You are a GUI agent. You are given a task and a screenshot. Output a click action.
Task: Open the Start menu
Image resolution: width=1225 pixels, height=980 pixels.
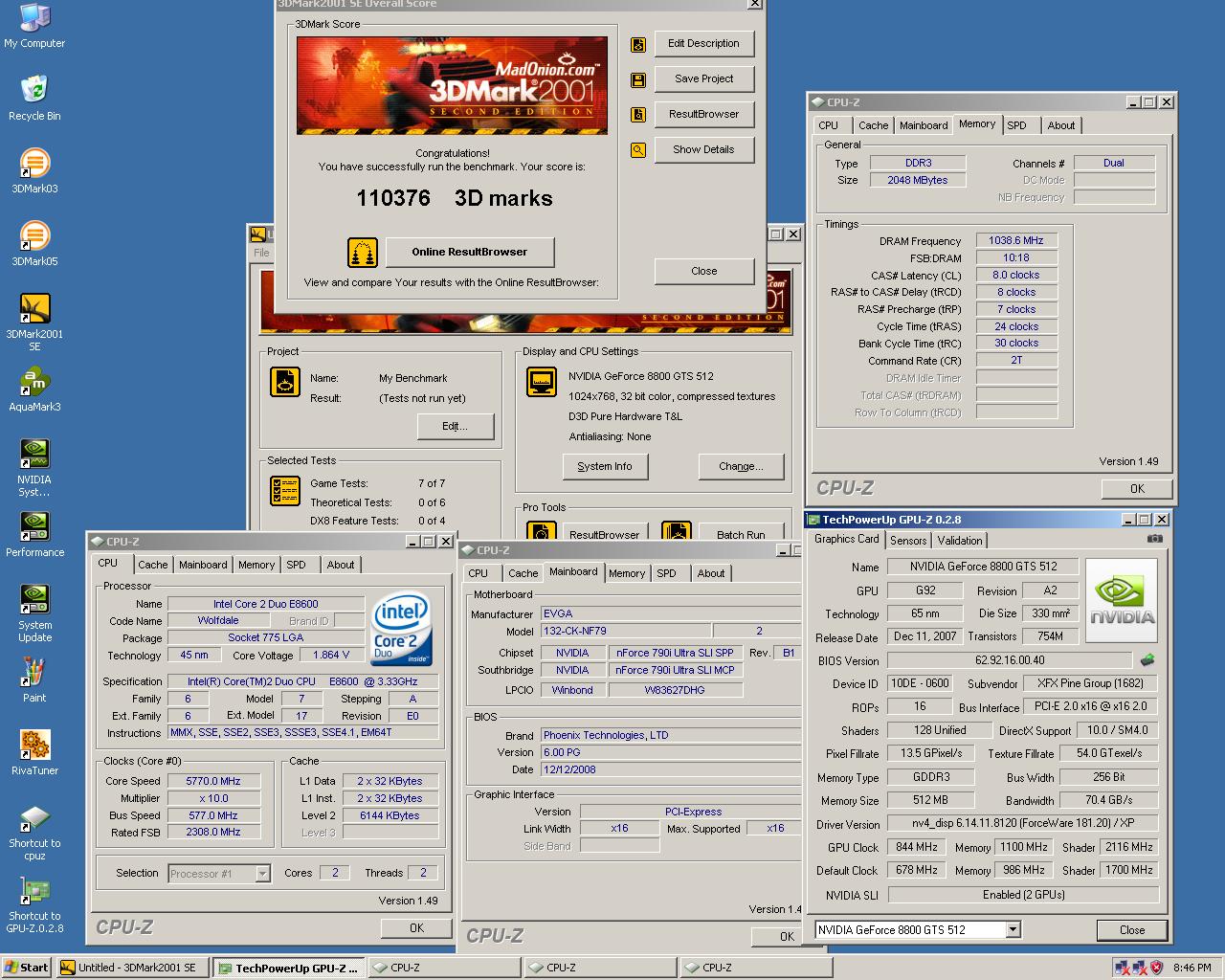pos(27,968)
